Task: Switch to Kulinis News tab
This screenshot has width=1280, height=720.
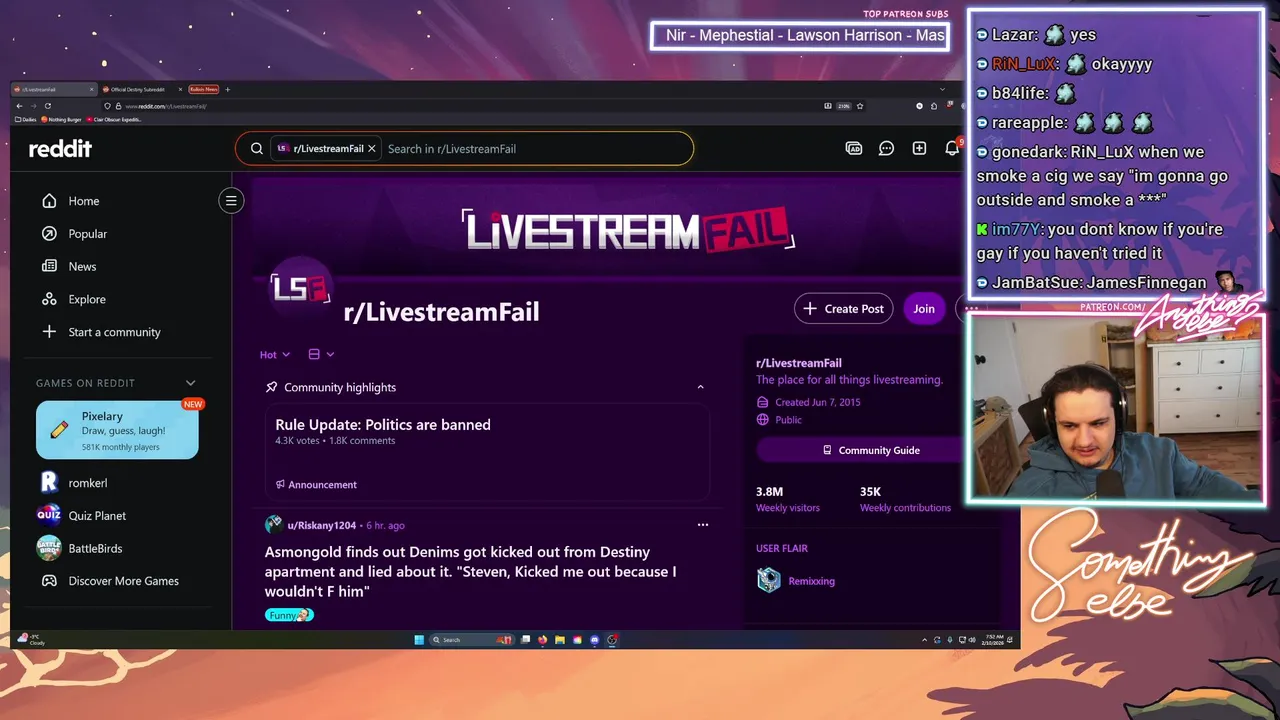Action: point(204,89)
